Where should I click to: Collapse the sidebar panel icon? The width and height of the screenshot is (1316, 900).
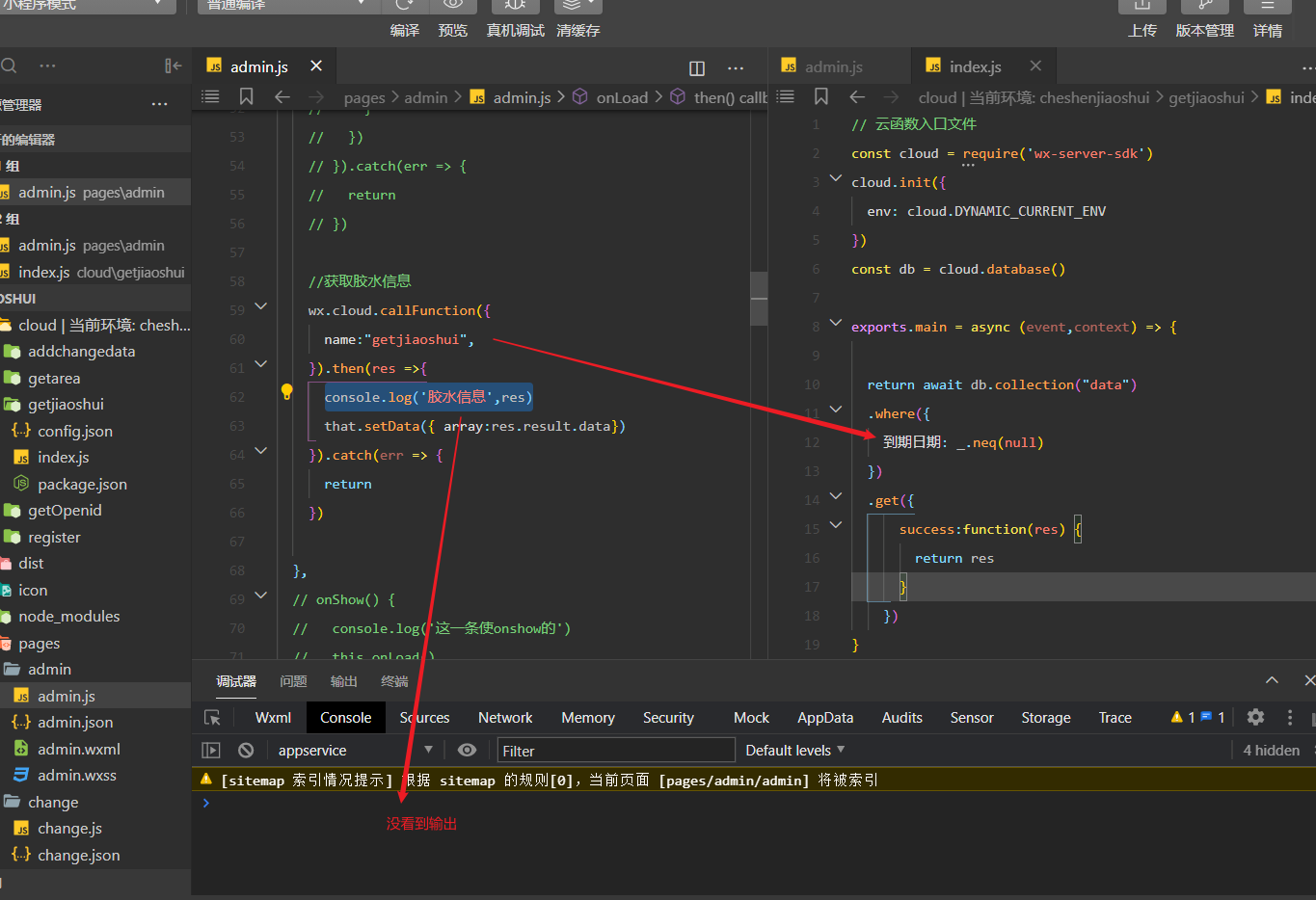tap(173, 66)
